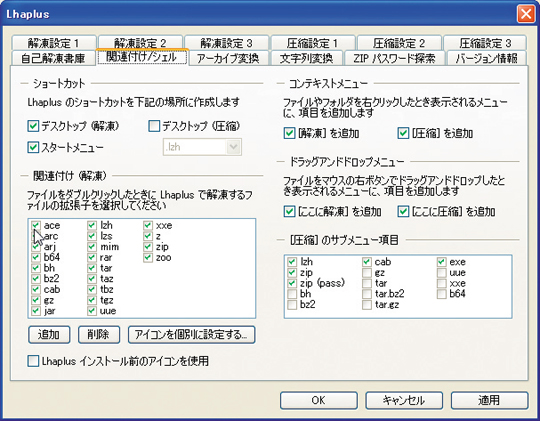Image resolution: width=540 pixels, height=421 pixels.
Task: Uncheck the rar extension association
Action: pos(92,257)
